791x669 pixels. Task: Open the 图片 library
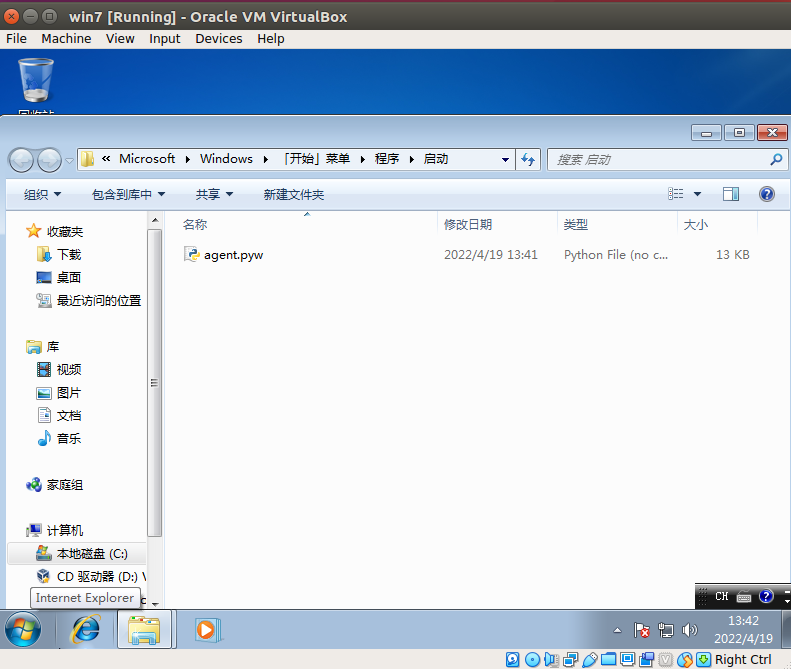pyautogui.click(x=69, y=393)
